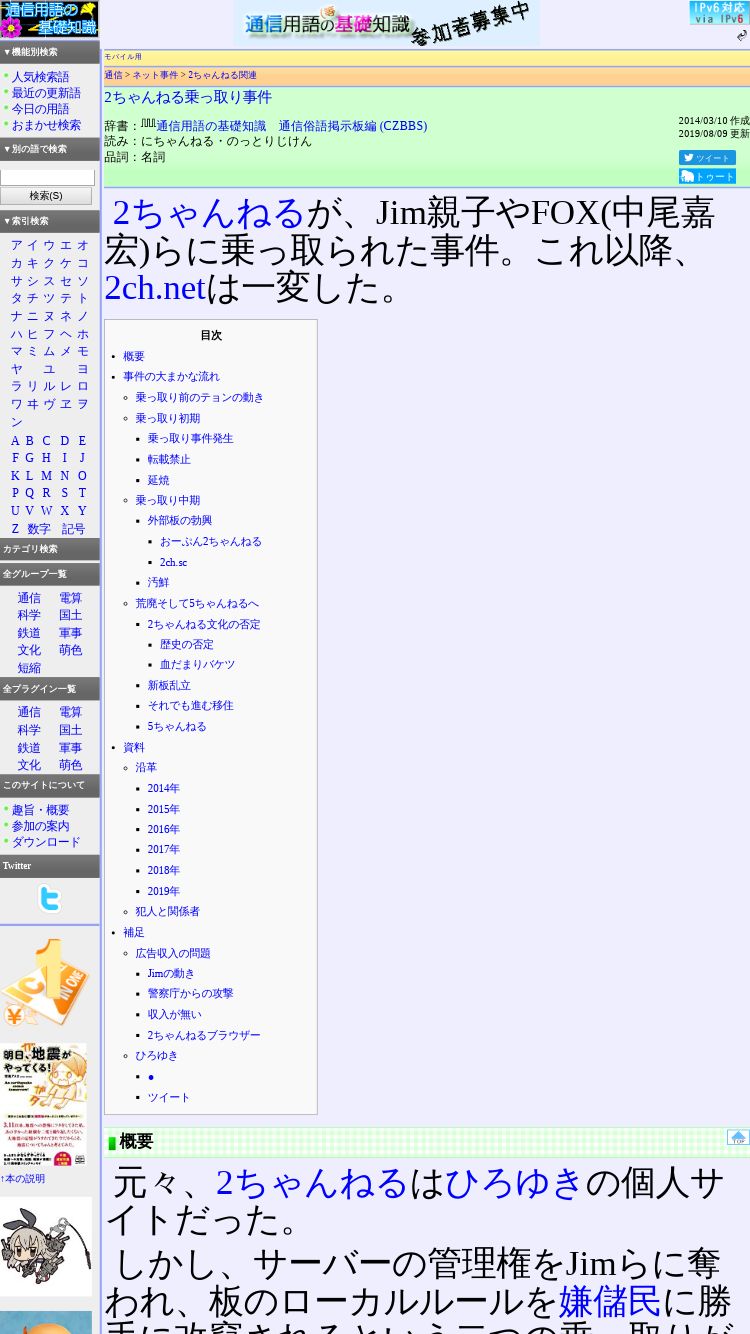Collapse the 索引検索 section header
The image size is (750, 1334).
(49, 221)
